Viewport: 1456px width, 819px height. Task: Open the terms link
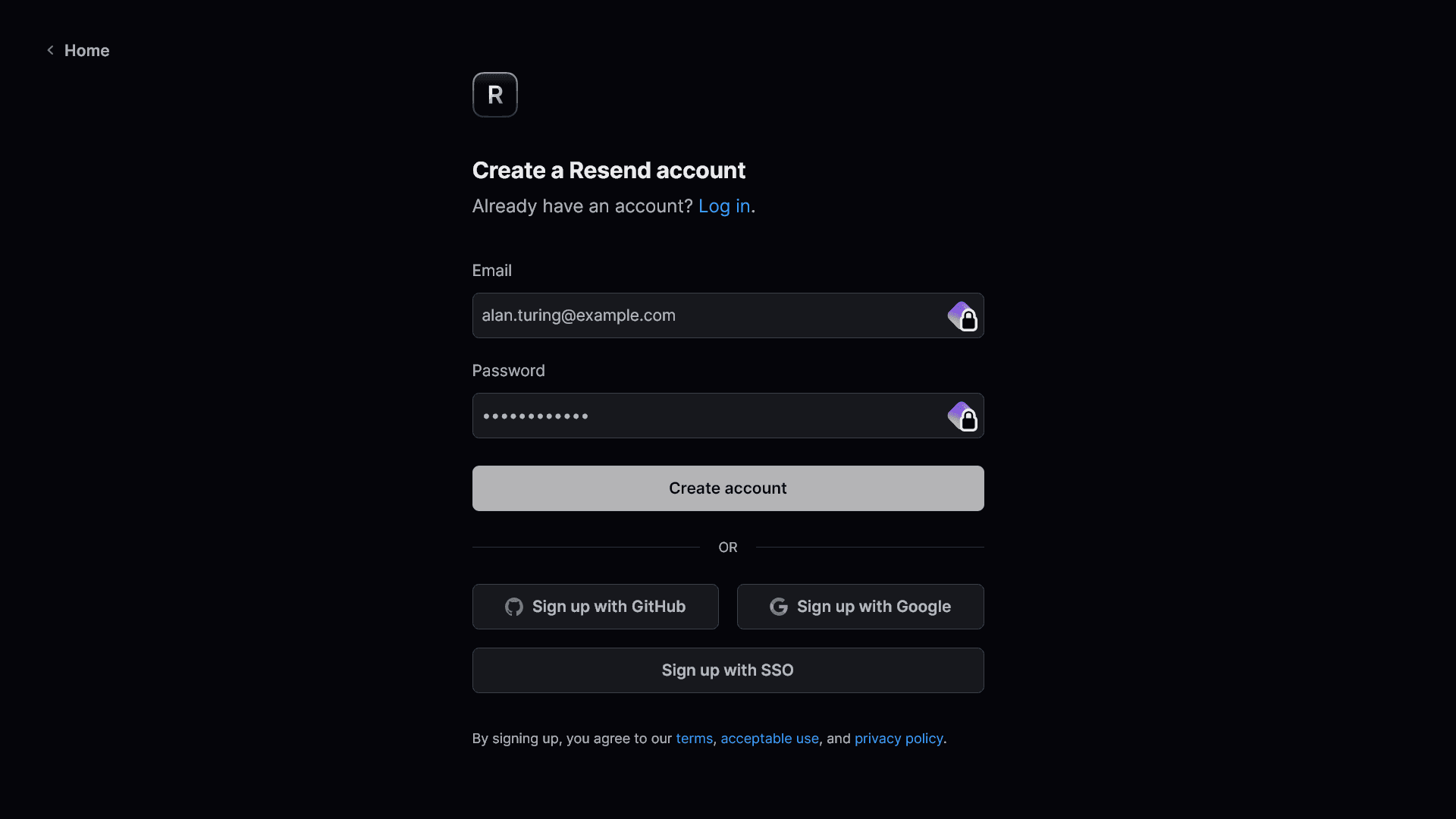[695, 739]
